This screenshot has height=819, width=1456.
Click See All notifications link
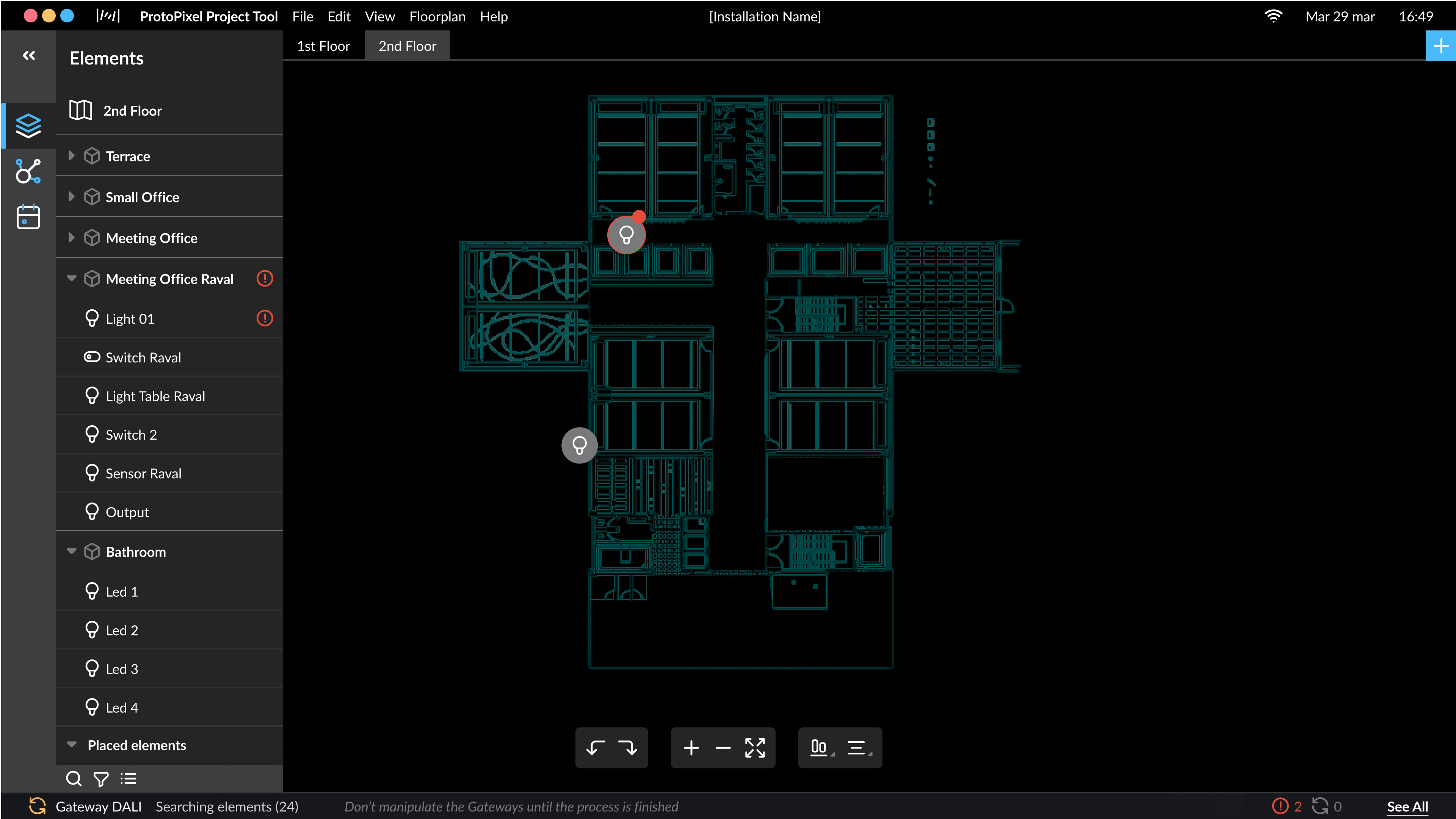(x=1407, y=806)
